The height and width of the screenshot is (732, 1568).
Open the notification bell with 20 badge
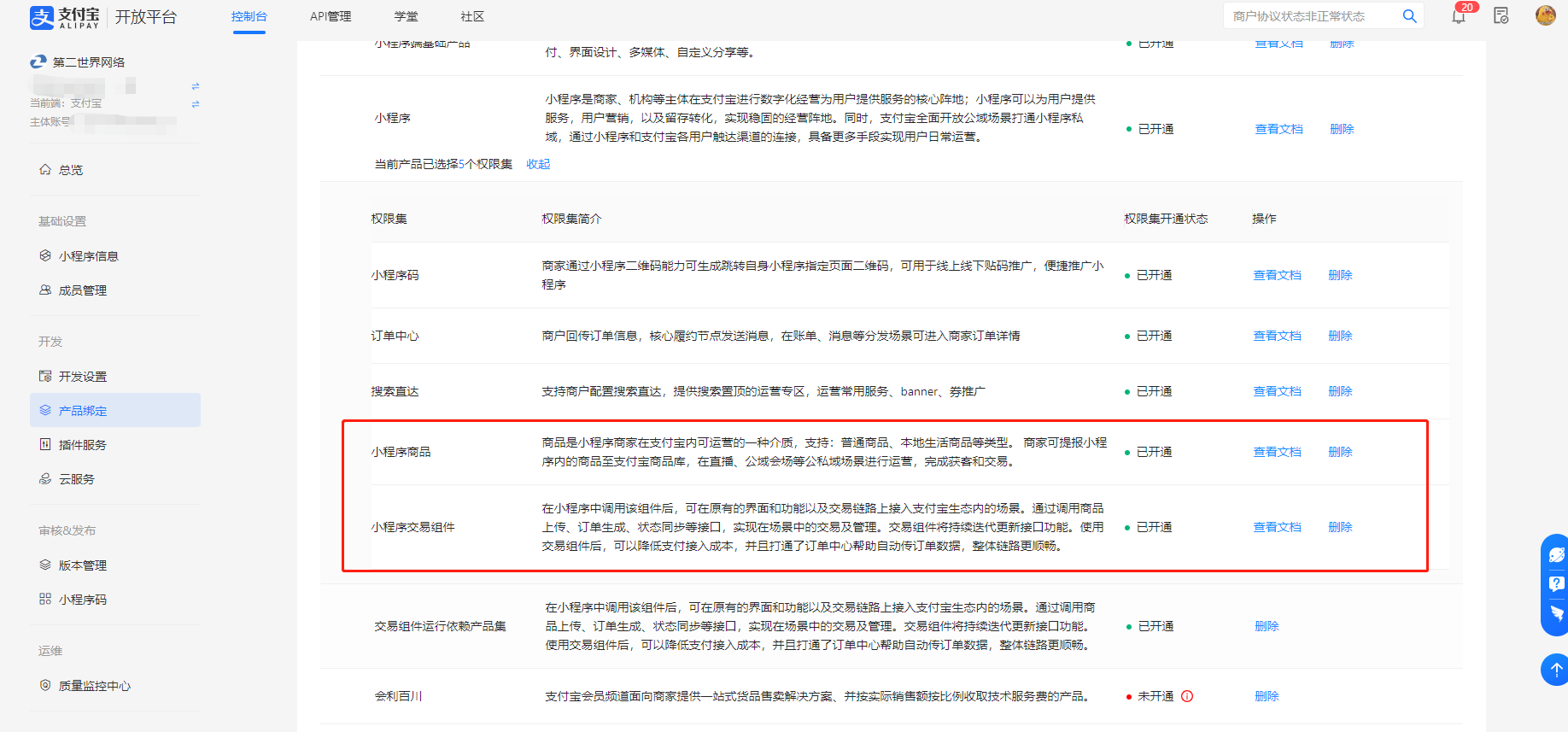1459,16
